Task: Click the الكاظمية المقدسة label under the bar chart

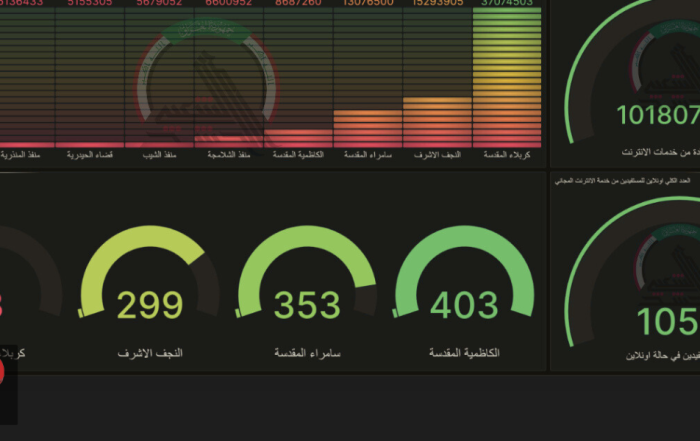Action: click(298, 155)
